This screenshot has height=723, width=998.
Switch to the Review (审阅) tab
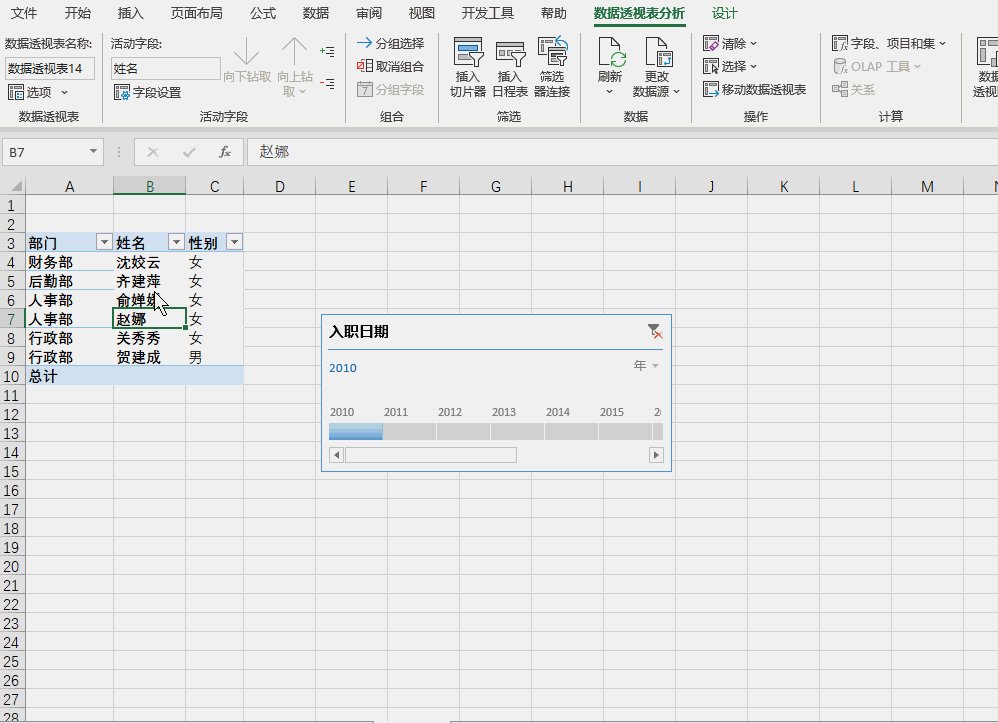(x=369, y=13)
